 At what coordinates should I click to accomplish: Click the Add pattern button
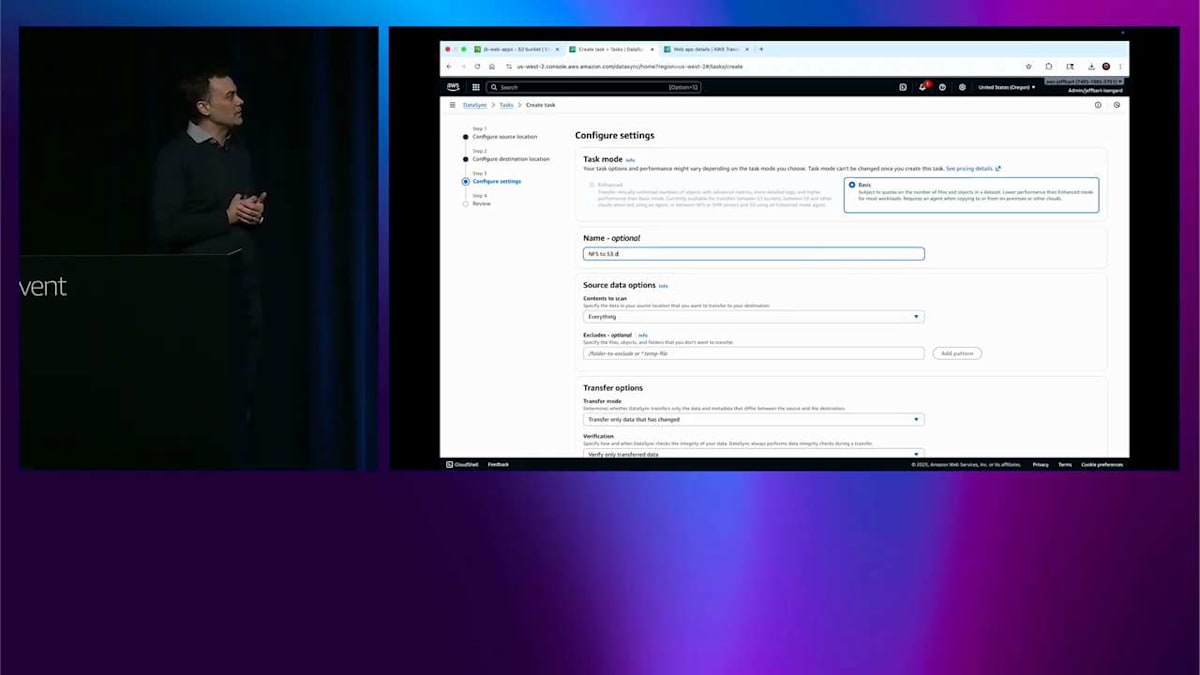point(957,354)
